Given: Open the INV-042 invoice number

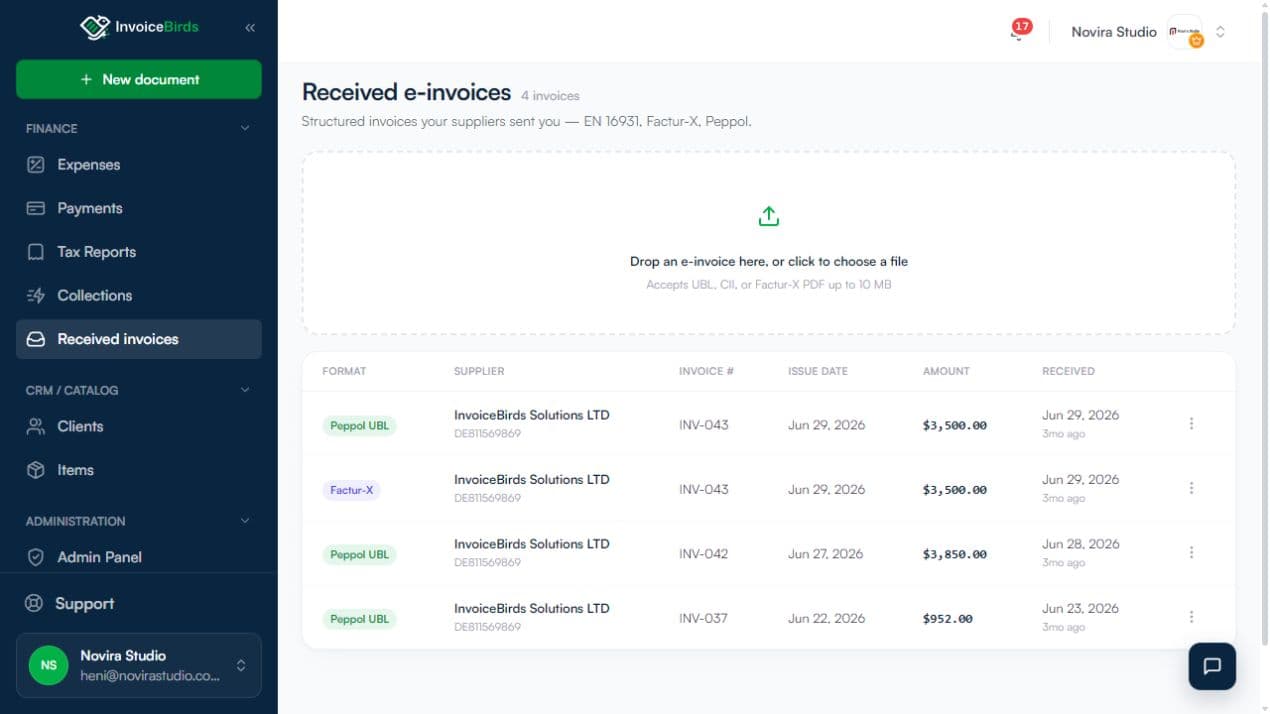Looking at the screenshot, I should 704,554.
